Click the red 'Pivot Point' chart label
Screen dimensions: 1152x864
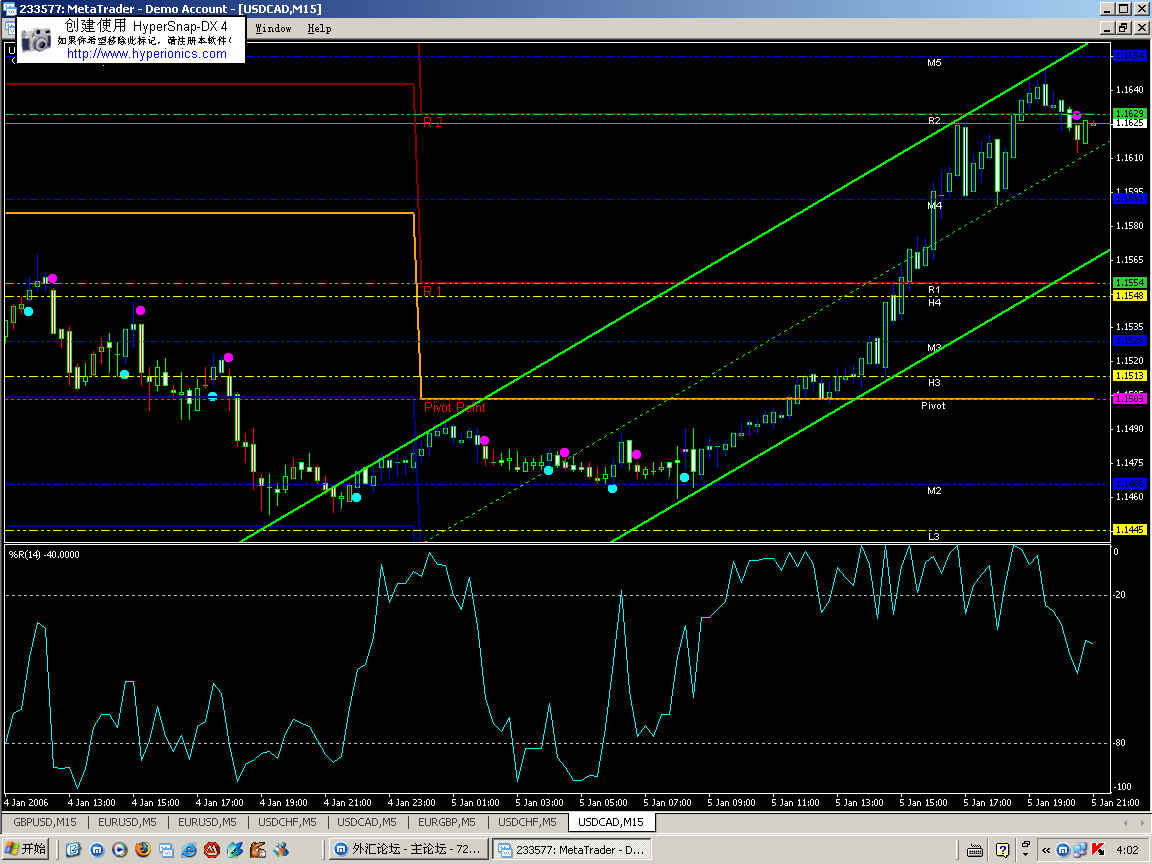click(x=454, y=407)
